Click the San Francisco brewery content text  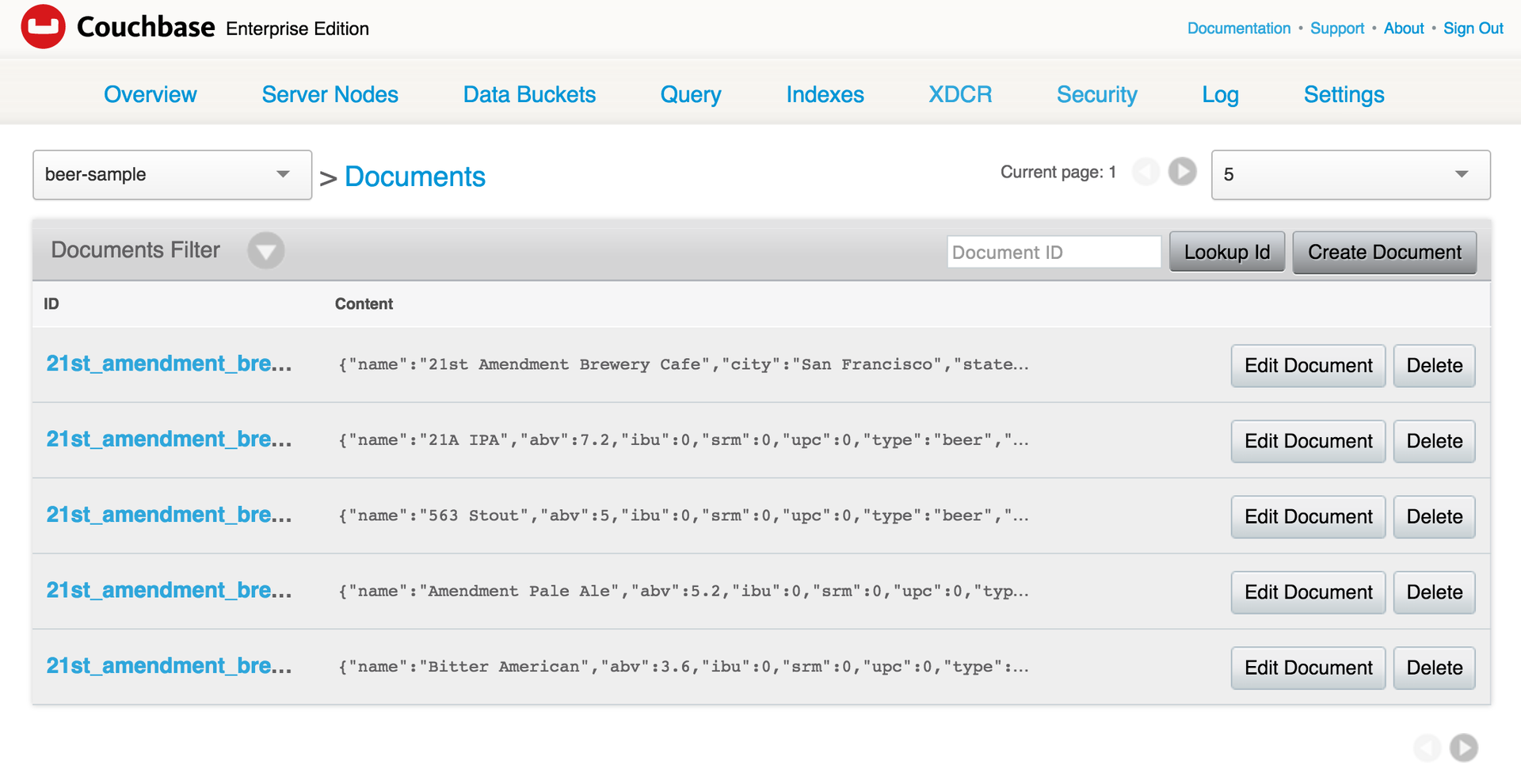[x=684, y=365]
